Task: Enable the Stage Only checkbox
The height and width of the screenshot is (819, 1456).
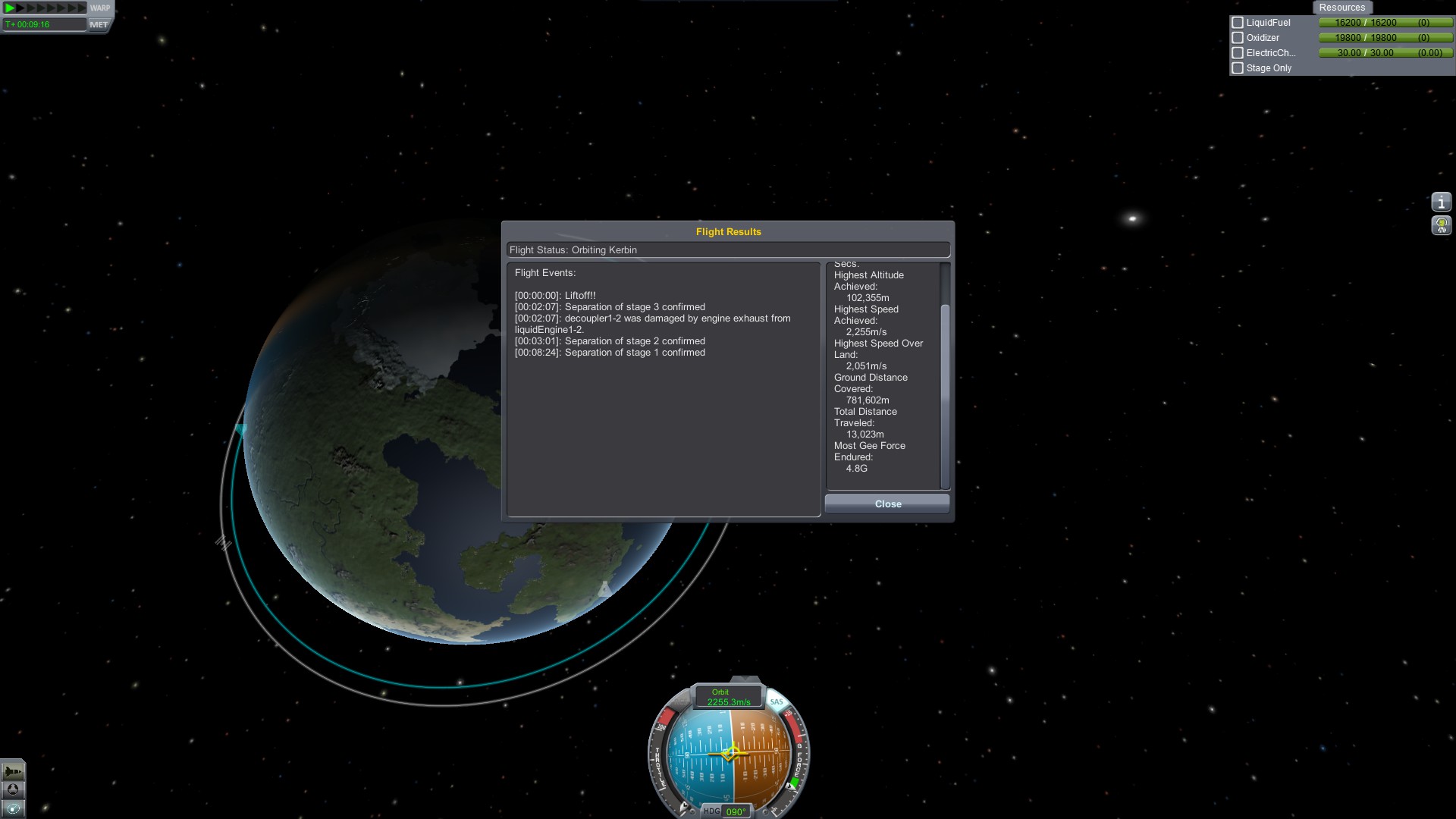Action: tap(1238, 68)
